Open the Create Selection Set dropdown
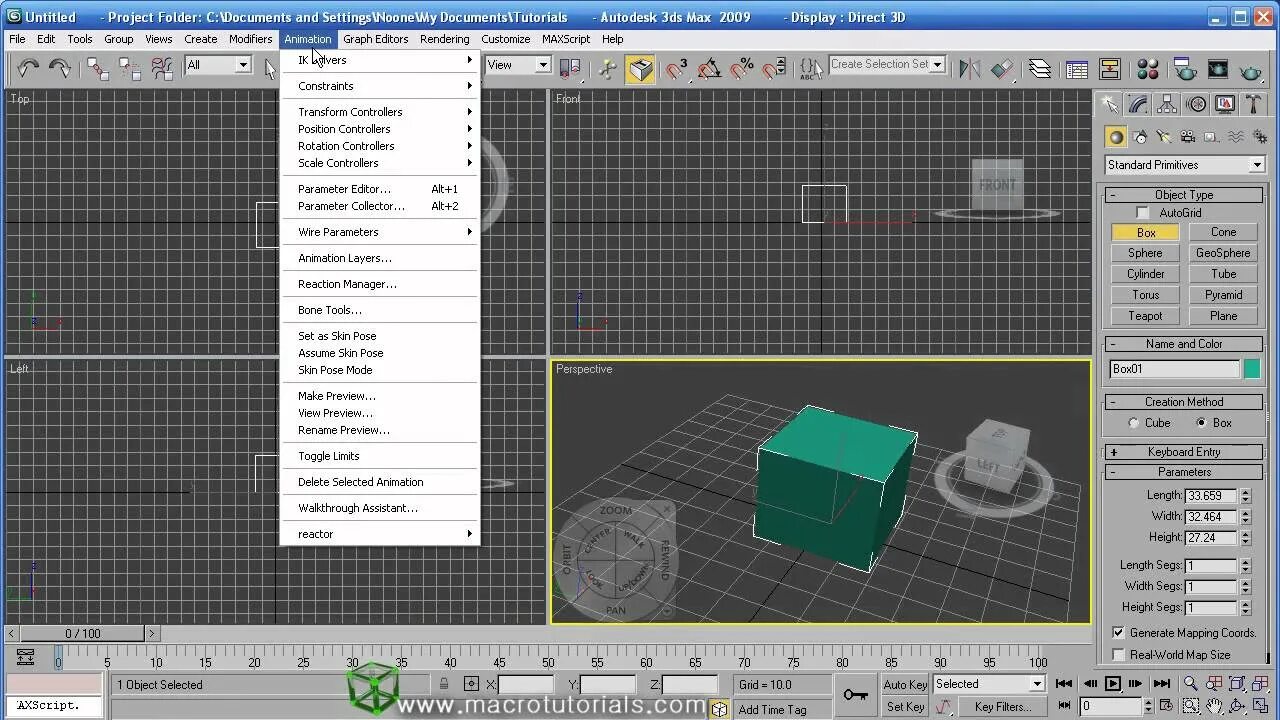 pos(887,65)
